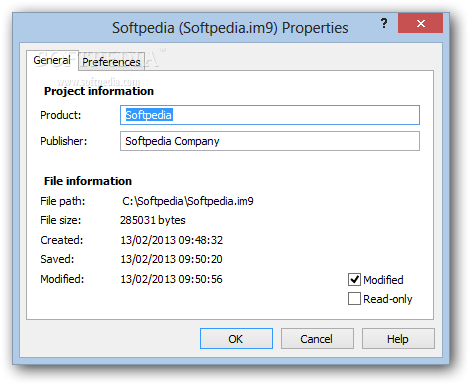Click the File size: label
This screenshot has height=385, width=470.
(61, 220)
